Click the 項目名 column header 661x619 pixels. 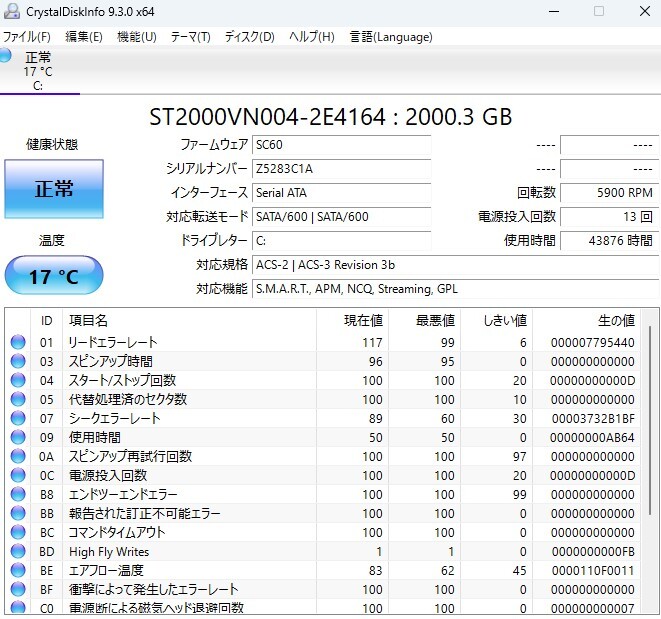[189, 321]
